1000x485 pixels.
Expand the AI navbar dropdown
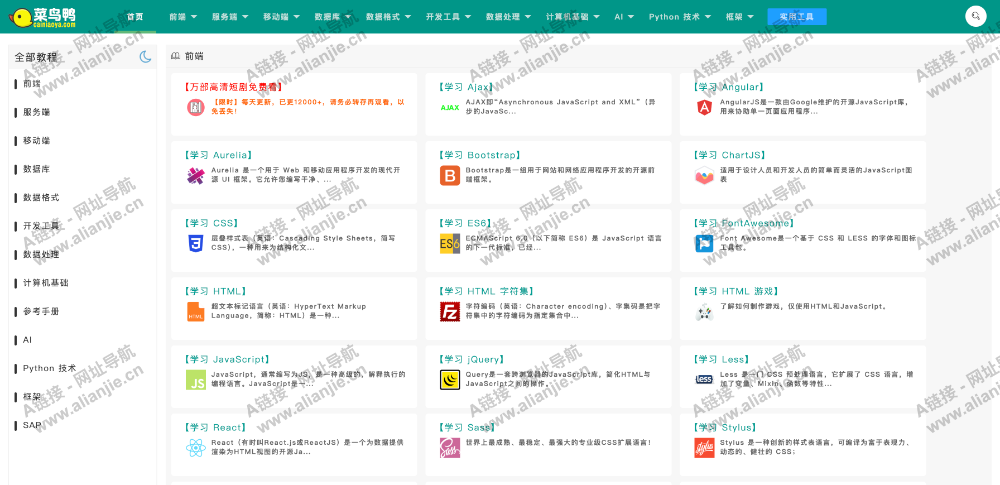click(x=624, y=17)
